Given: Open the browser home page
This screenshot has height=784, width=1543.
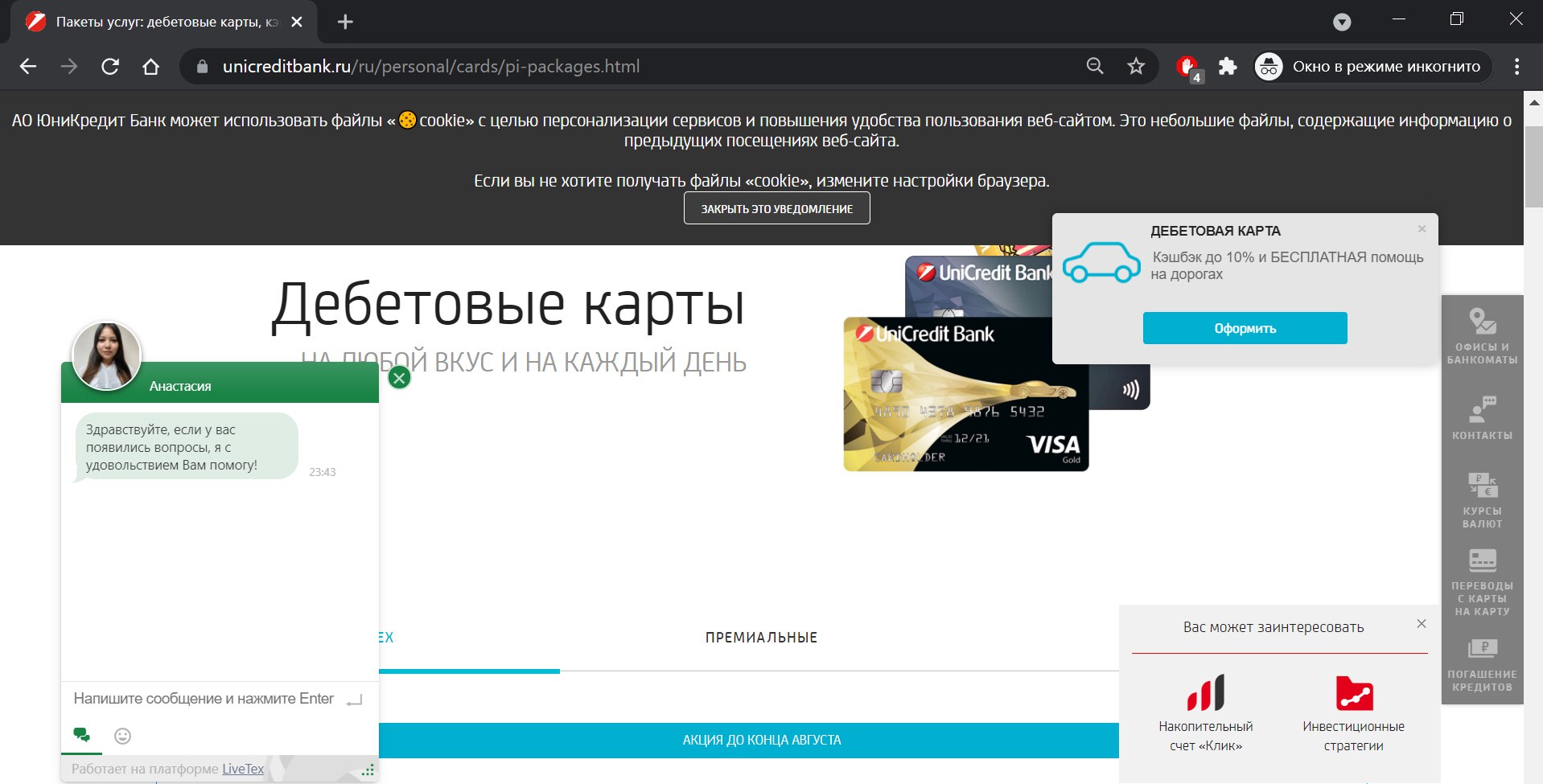Looking at the screenshot, I should pyautogui.click(x=150, y=67).
